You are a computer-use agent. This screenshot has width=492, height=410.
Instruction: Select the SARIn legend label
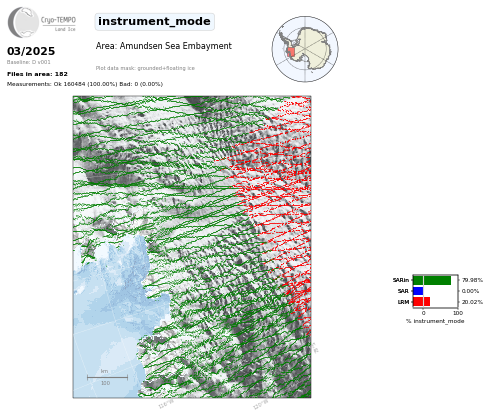tap(401, 280)
